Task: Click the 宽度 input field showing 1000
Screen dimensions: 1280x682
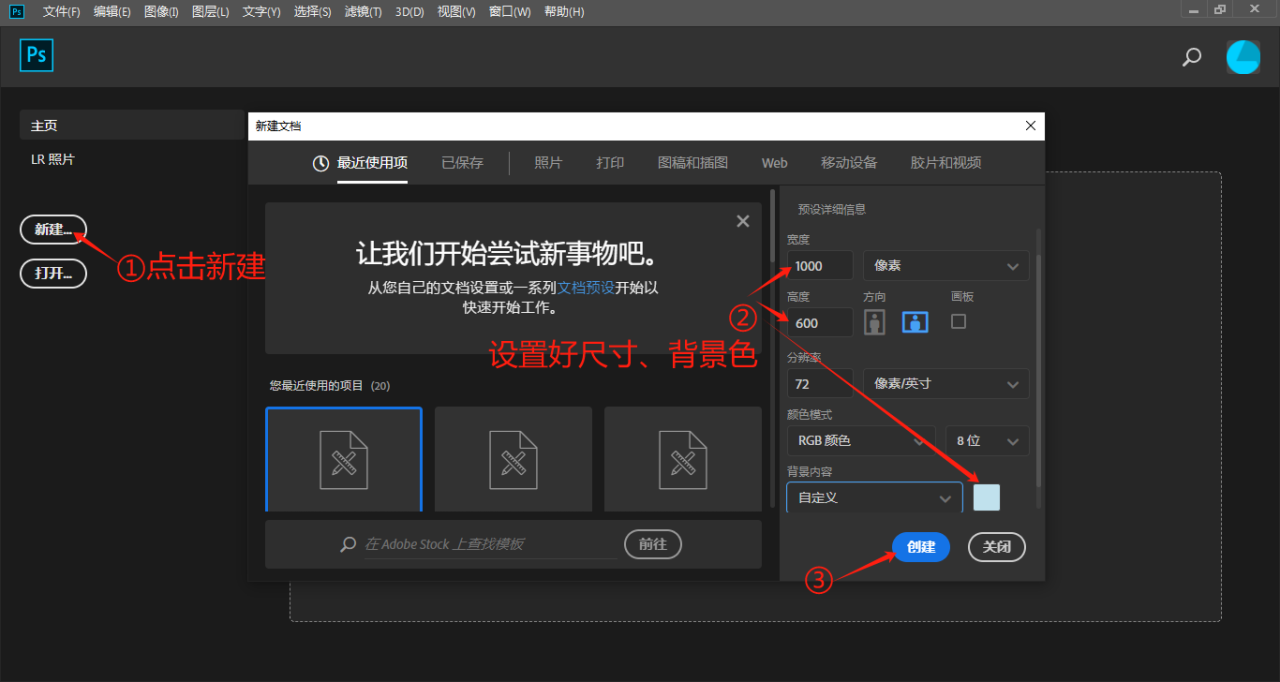Action: pyautogui.click(x=820, y=266)
